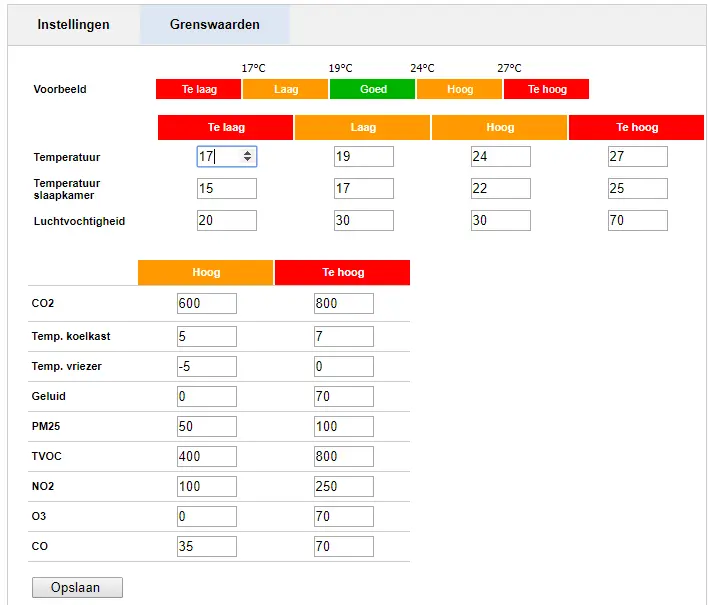Viewport: 718px width, 605px height.
Task: Click the red Te laag example swatch
Action: point(199,89)
